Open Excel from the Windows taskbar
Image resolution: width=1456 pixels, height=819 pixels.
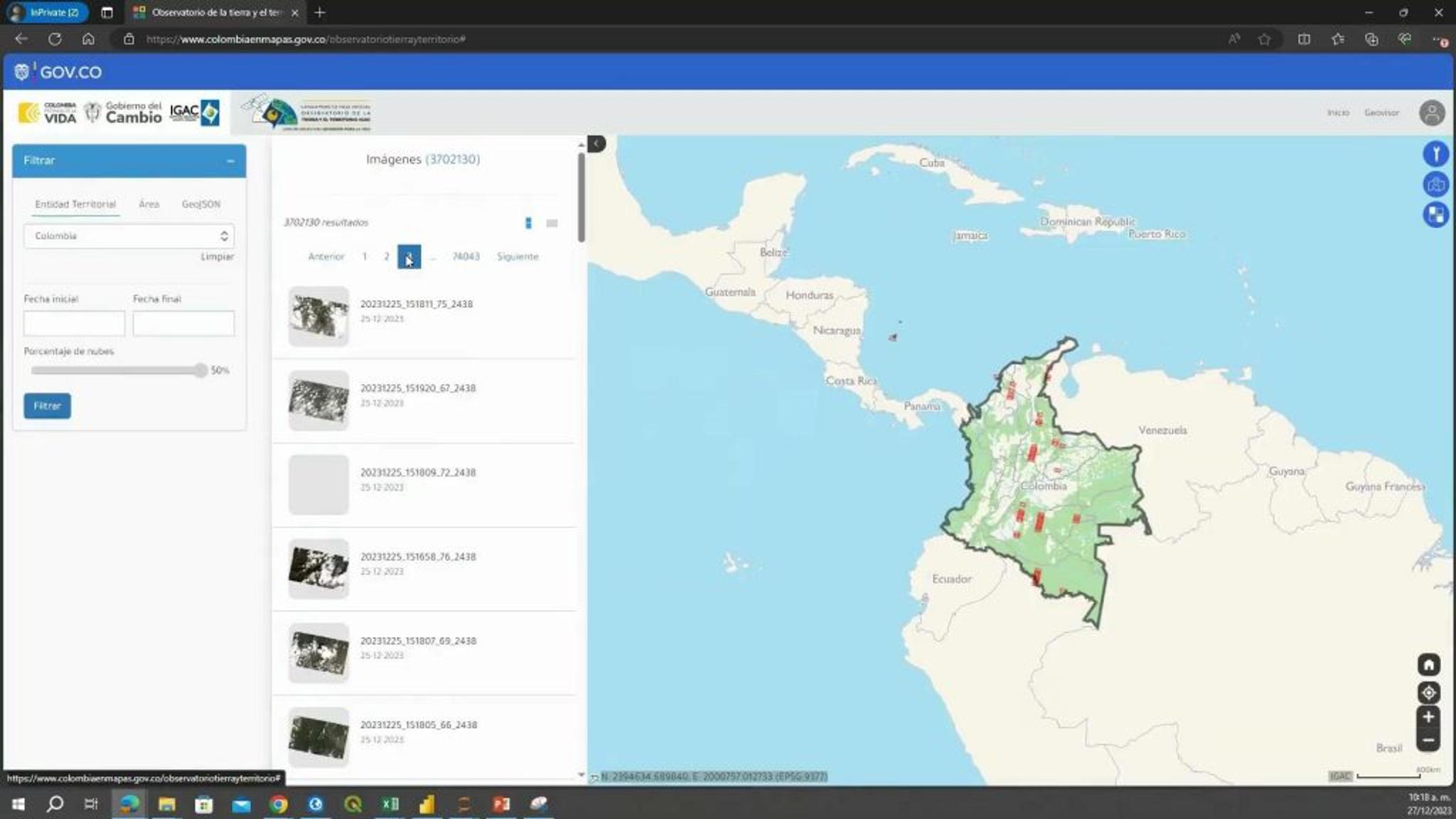(390, 804)
